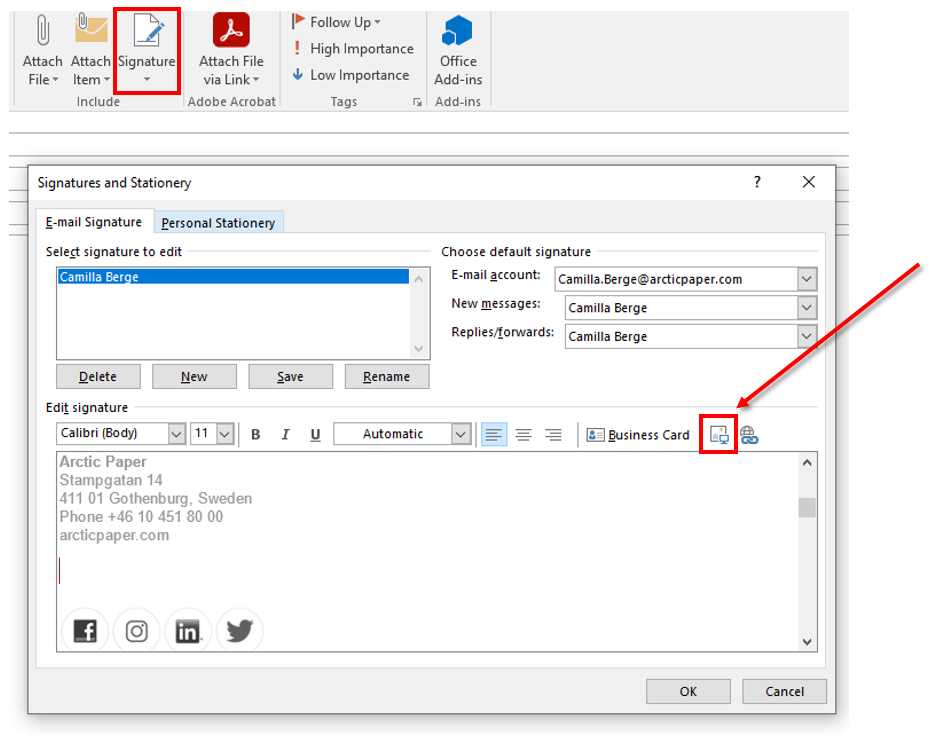Click the Stampgatan 14 address line
Viewport: 934px width, 747px height.
click(x=111, y=480)
